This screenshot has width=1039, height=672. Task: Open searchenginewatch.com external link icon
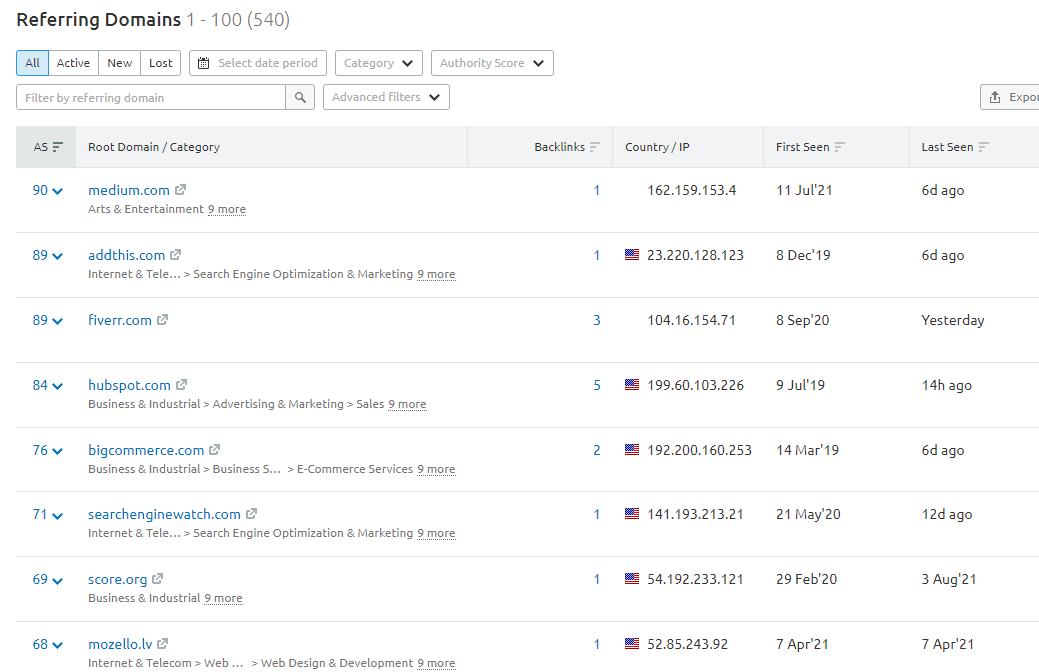[x=251, y=514]
